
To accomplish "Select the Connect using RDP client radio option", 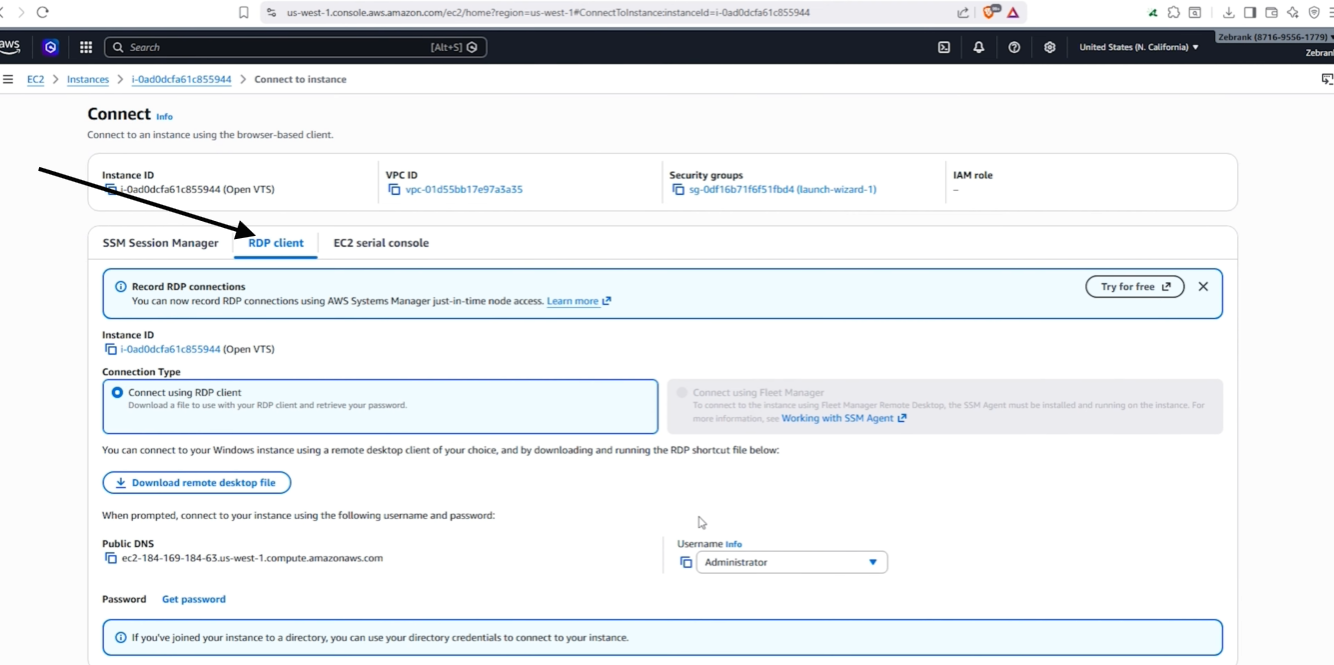I will pos(117,393).
